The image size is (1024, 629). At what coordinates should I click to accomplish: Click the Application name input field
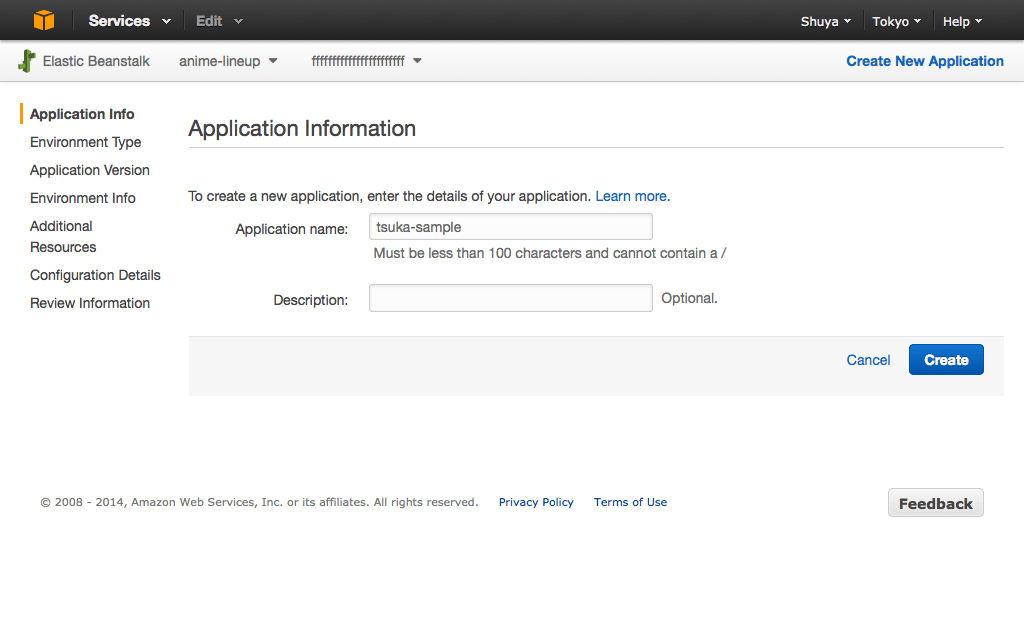click(x=510, y=227)
